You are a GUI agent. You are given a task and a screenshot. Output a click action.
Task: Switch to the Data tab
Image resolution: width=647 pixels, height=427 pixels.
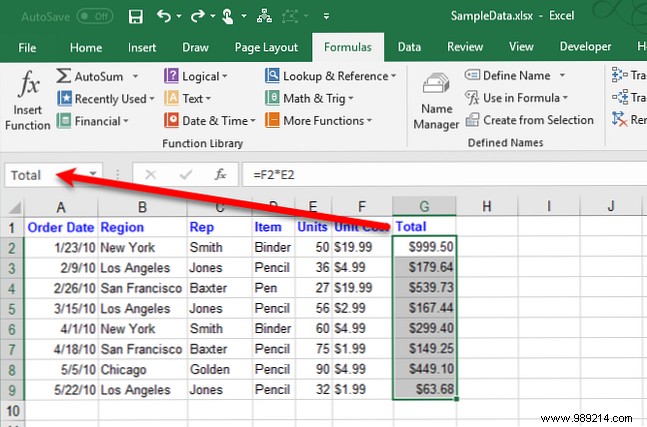point(409,47)
